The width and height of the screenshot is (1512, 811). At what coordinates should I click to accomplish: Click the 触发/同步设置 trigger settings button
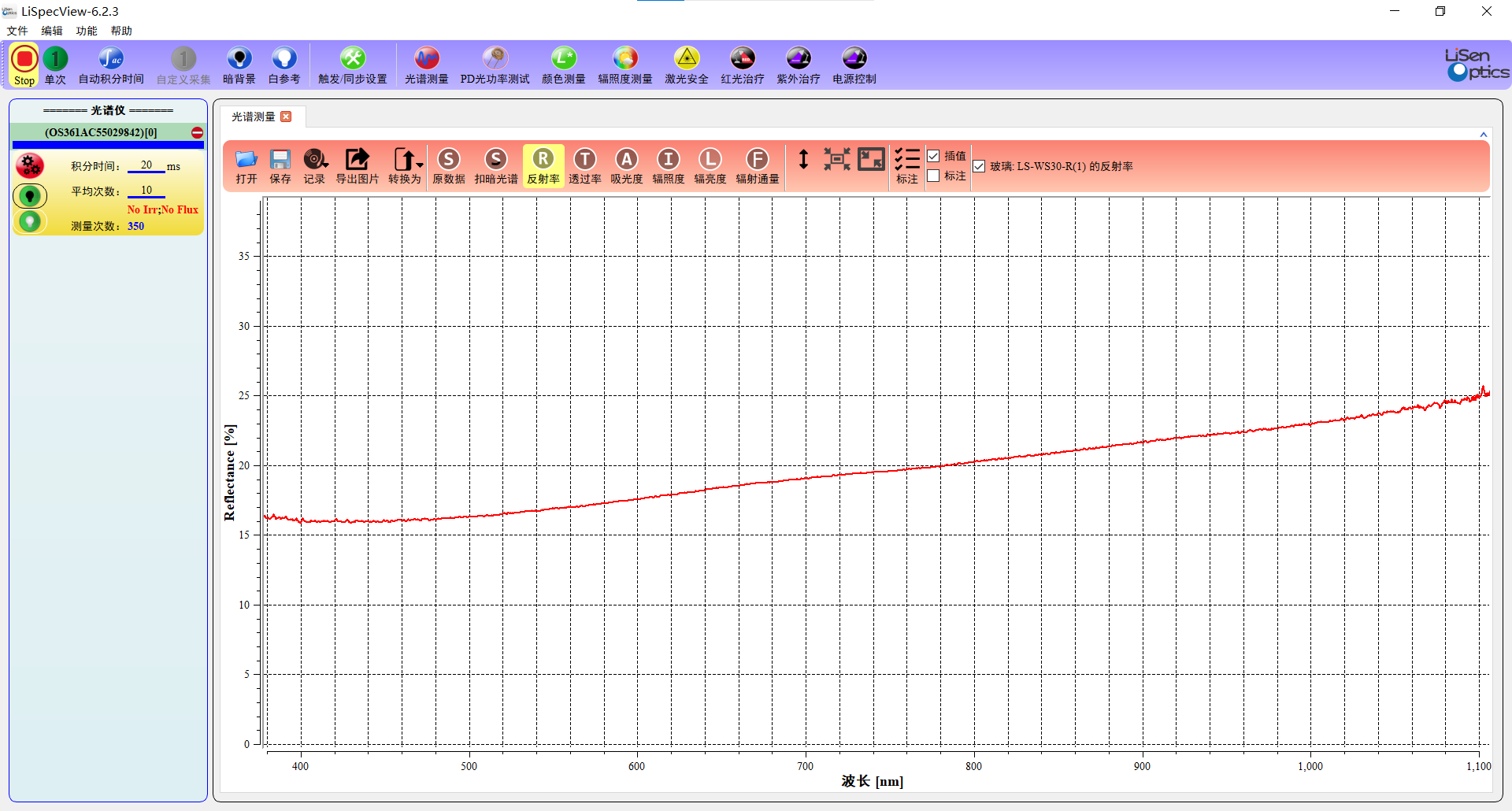coord(352,59)
